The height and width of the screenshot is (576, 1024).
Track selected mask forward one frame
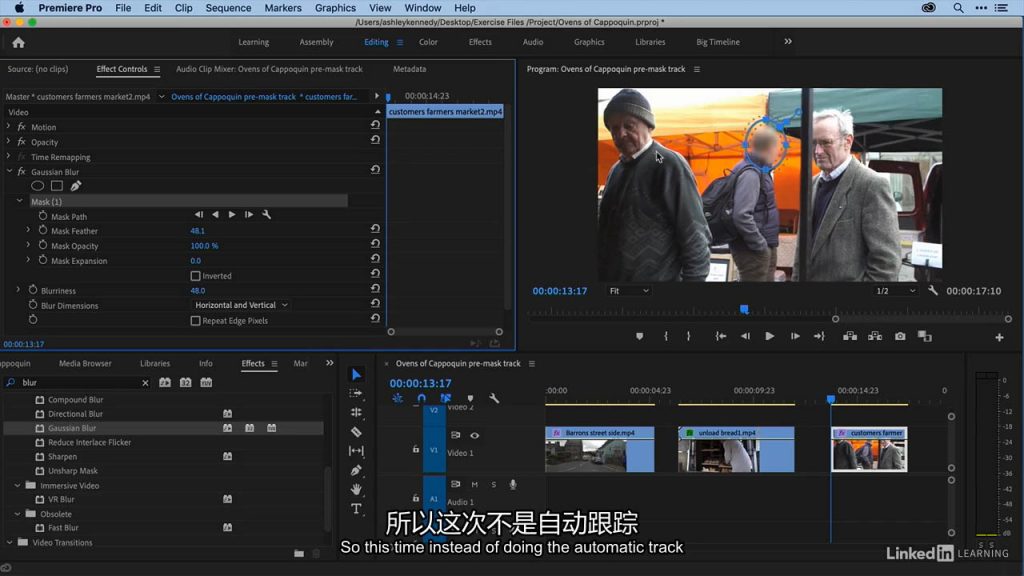point(249,214)
